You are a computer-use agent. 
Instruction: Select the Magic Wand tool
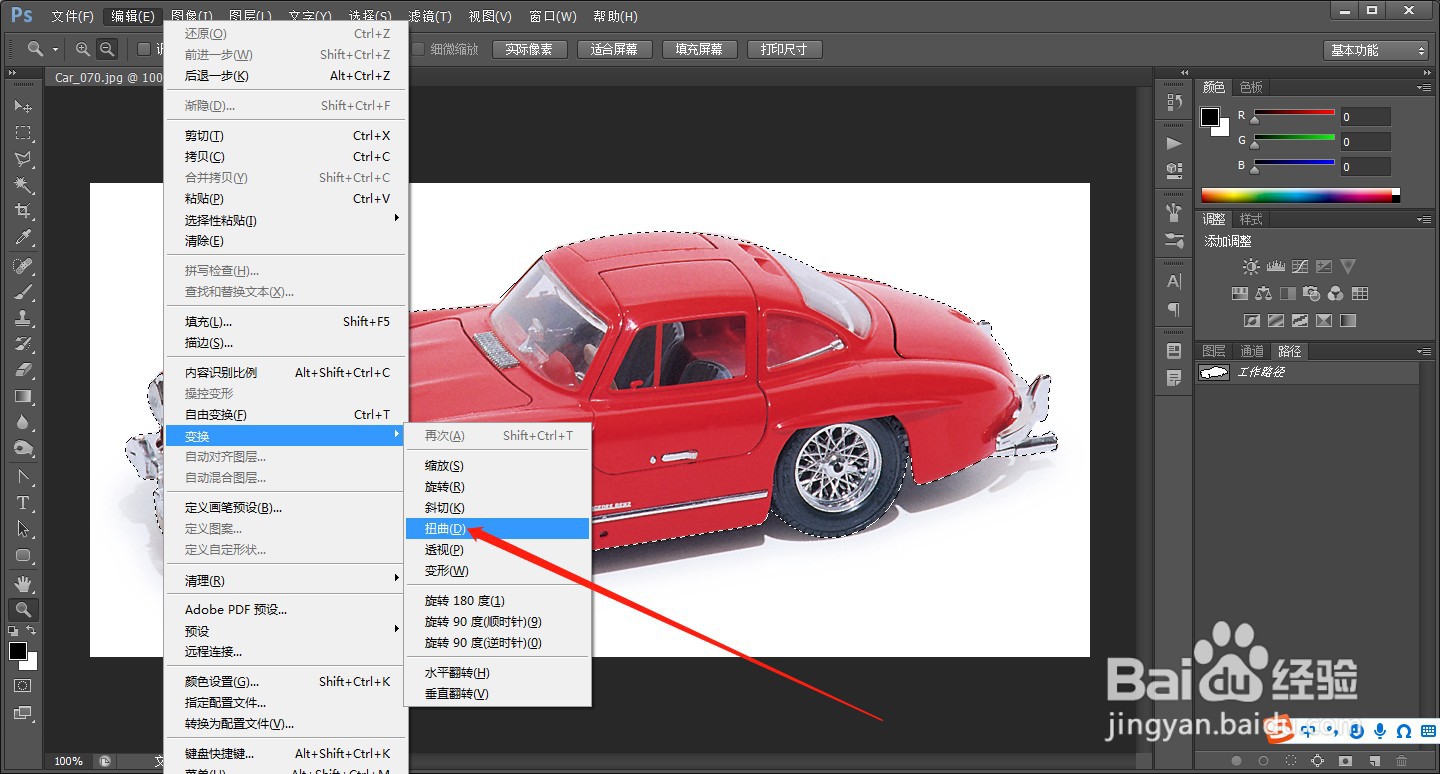click(23, 185)
